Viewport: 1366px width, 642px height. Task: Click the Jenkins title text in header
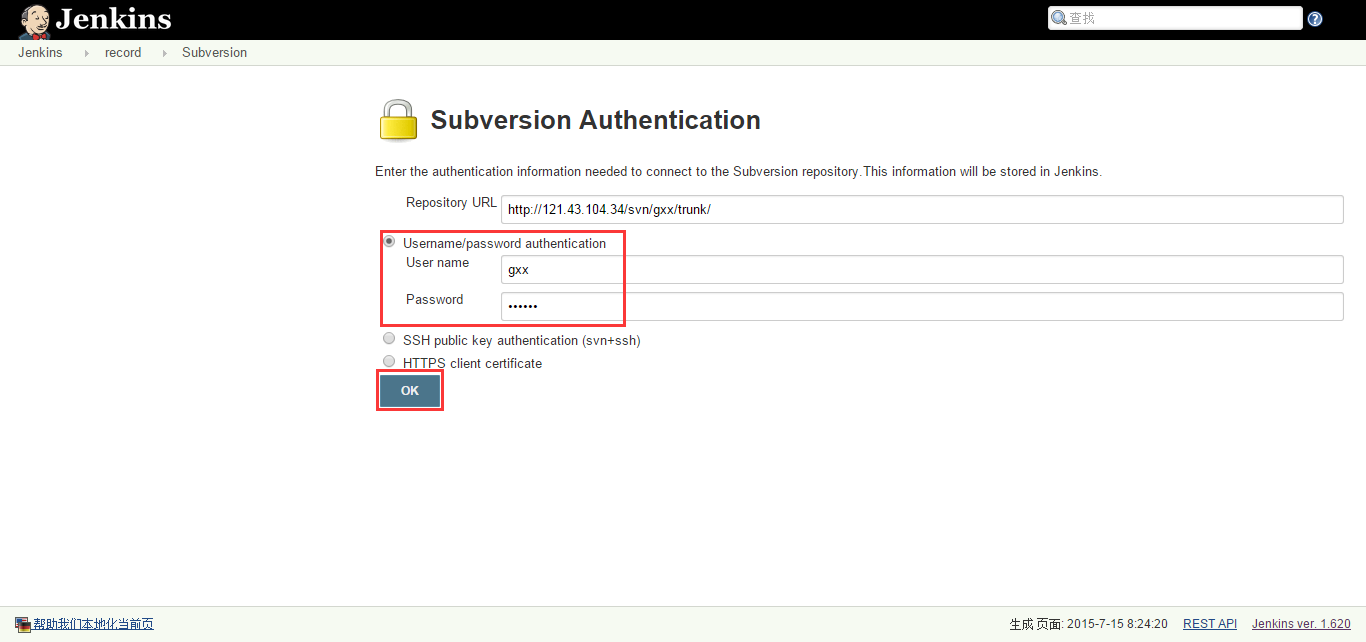[x=114, y=19]
